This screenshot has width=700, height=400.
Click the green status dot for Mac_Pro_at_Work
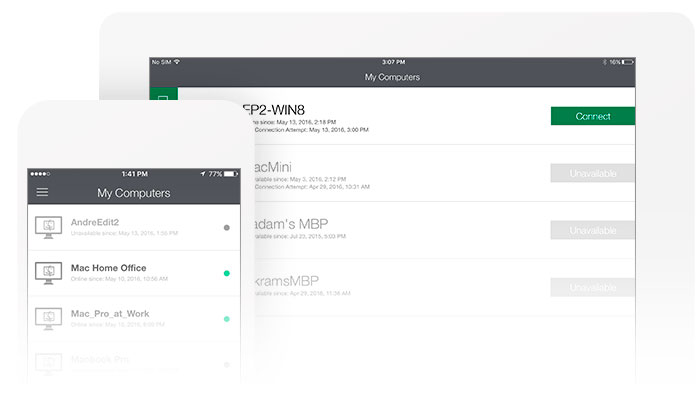[227, 319]
